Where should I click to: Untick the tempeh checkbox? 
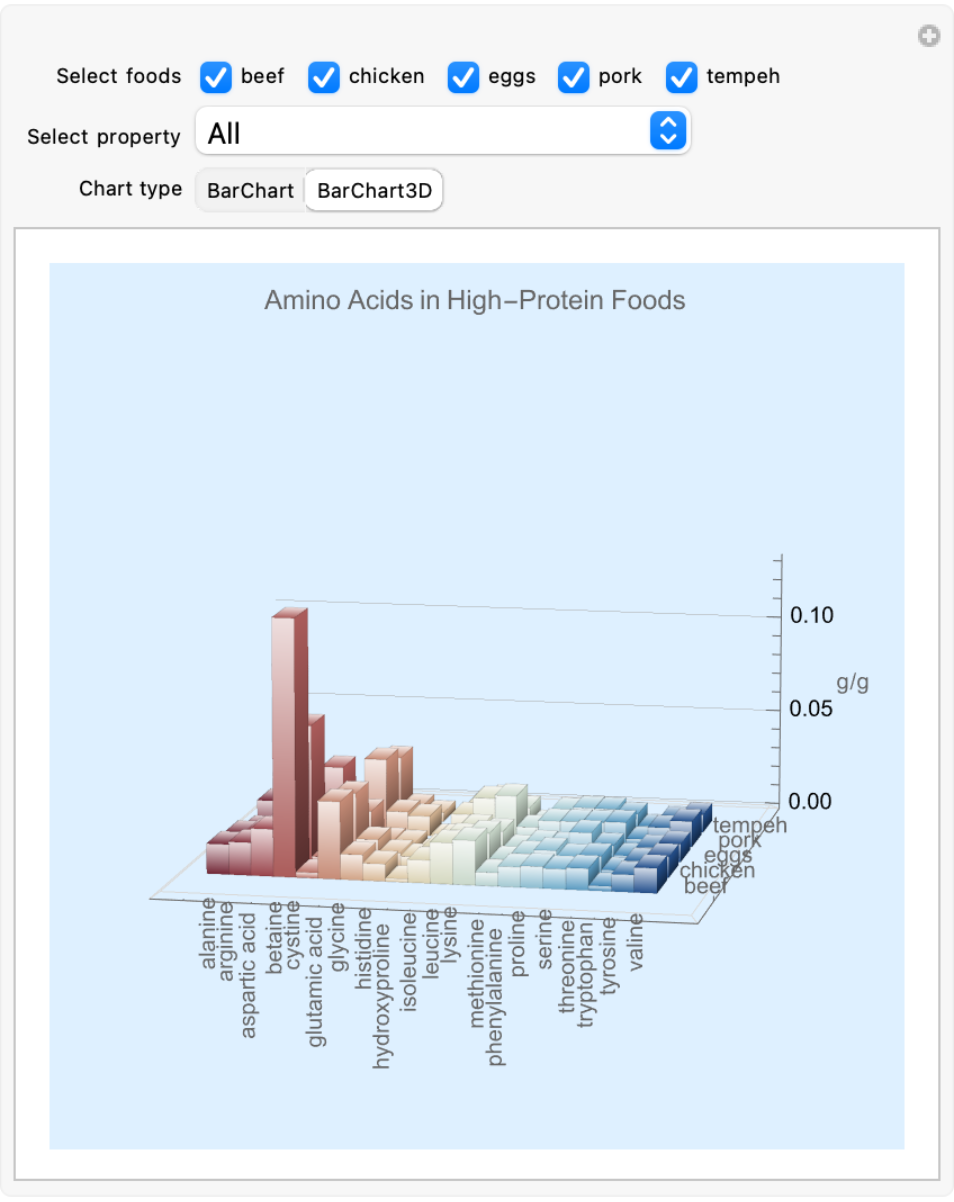681,77
